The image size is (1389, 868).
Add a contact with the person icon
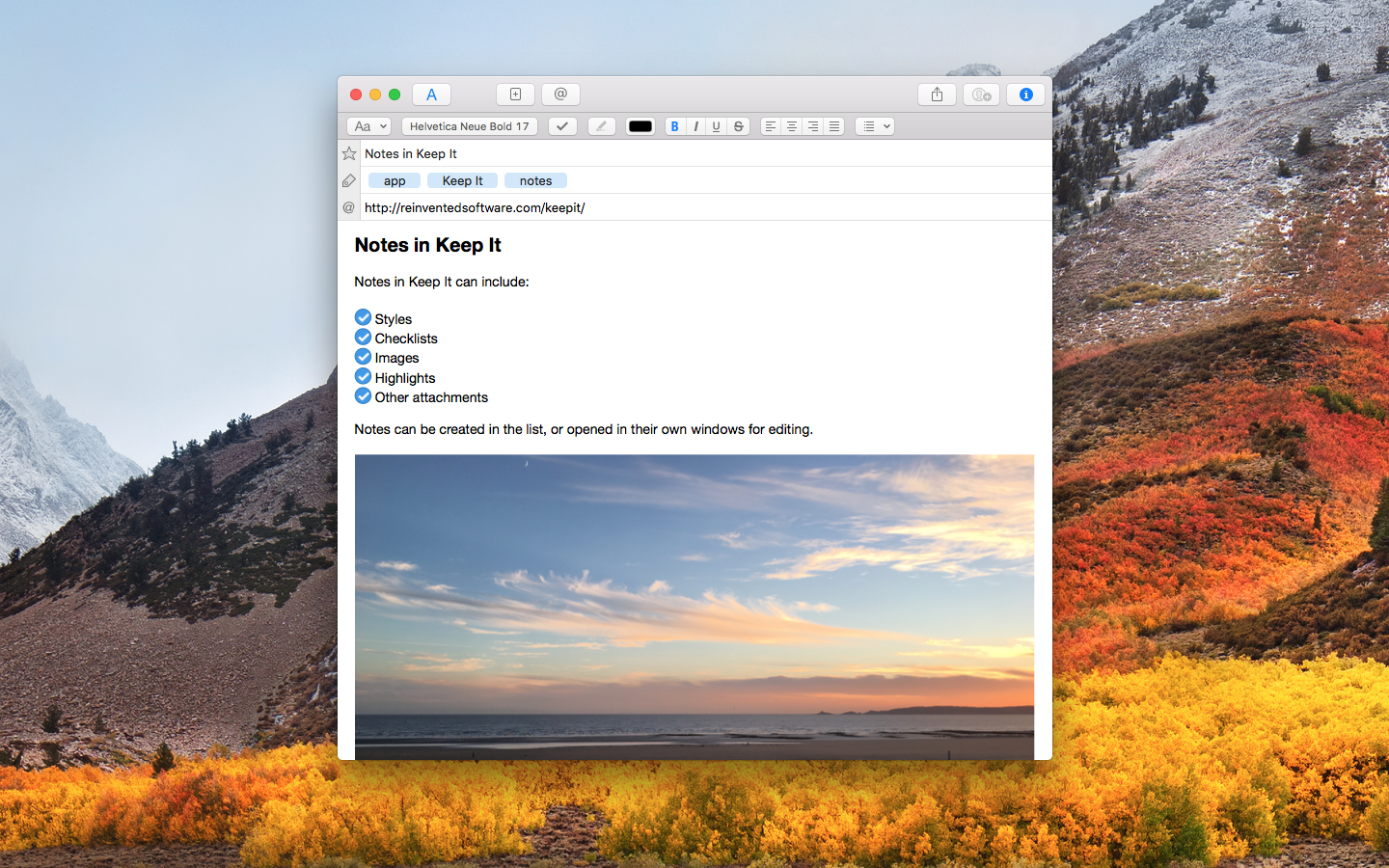[x=981, y=94]
